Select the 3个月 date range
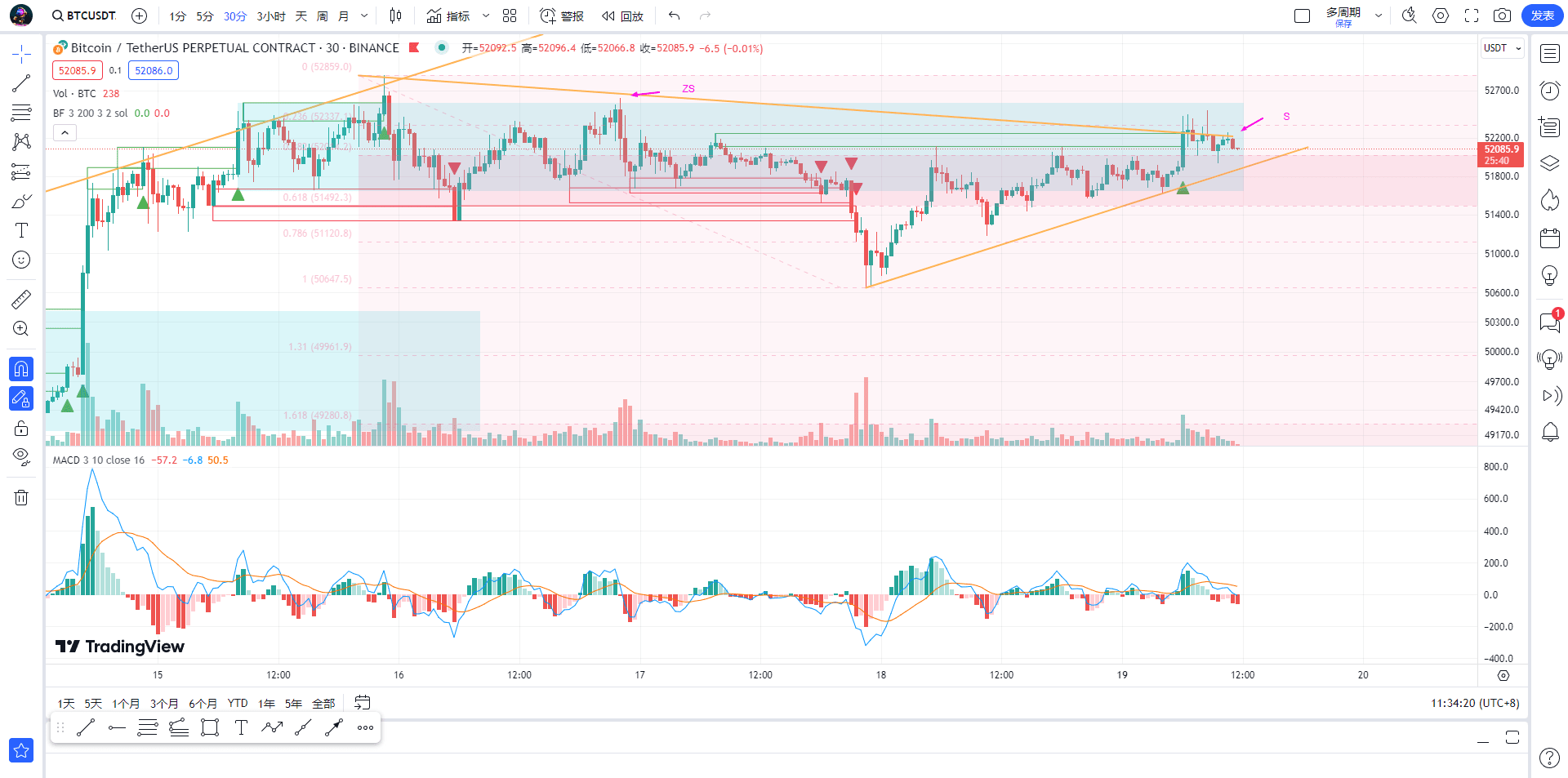This screenshot has height=778, width=1568. (x=164, y=703)
